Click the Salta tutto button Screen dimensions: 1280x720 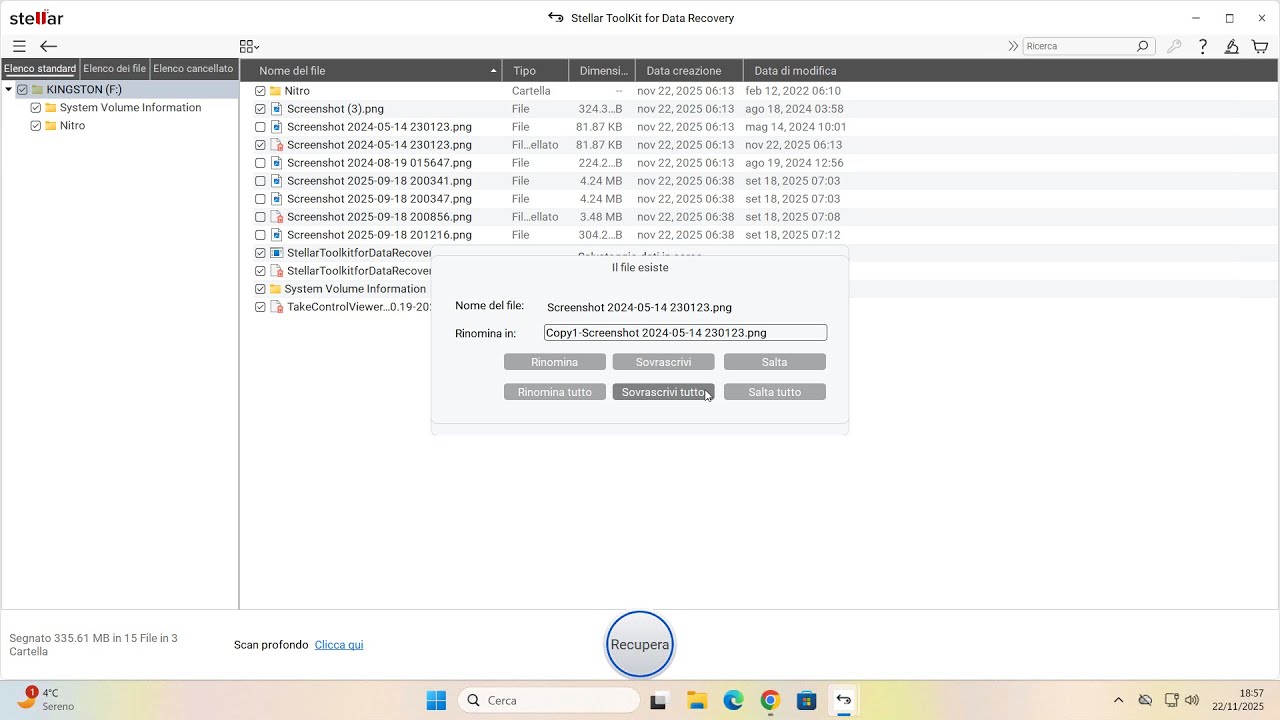775,392
